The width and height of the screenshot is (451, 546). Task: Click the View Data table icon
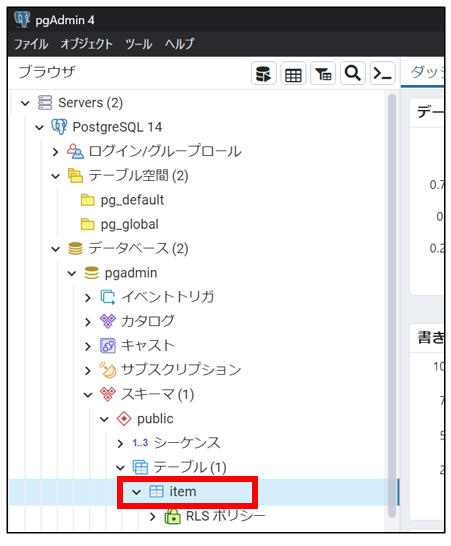point(293,73)
